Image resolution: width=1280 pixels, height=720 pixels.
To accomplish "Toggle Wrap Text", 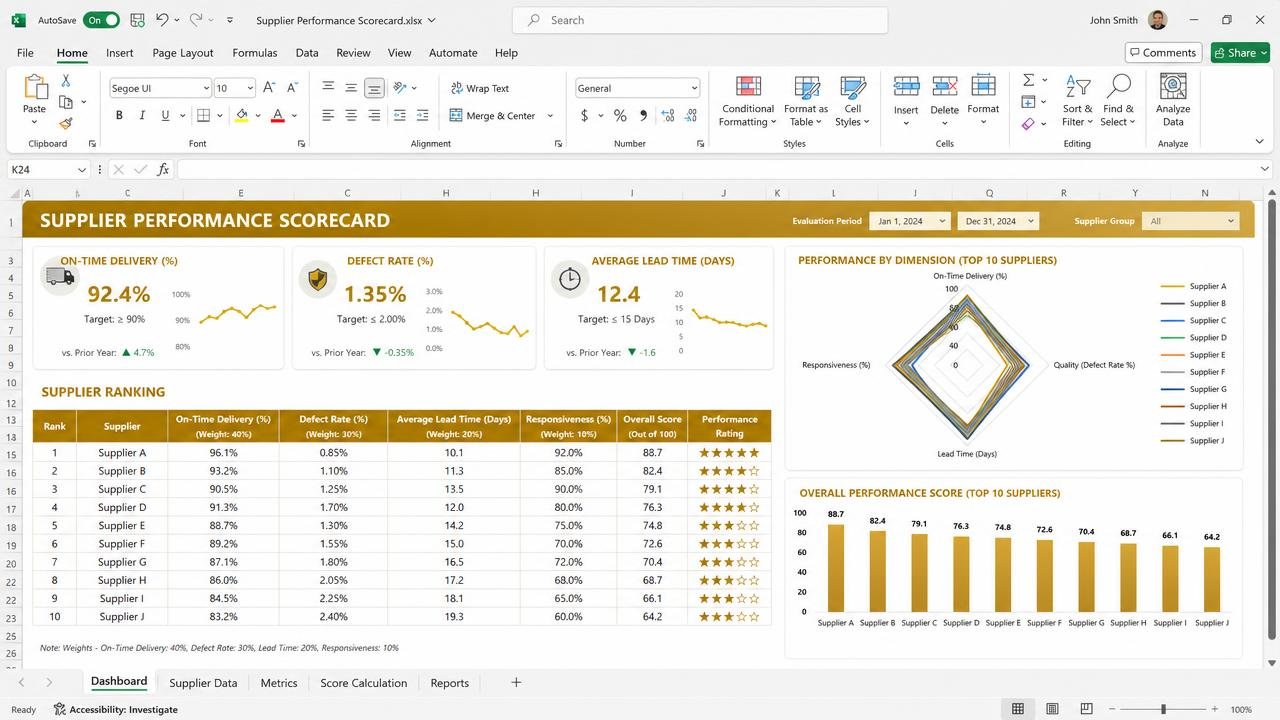I will (480, 88).
